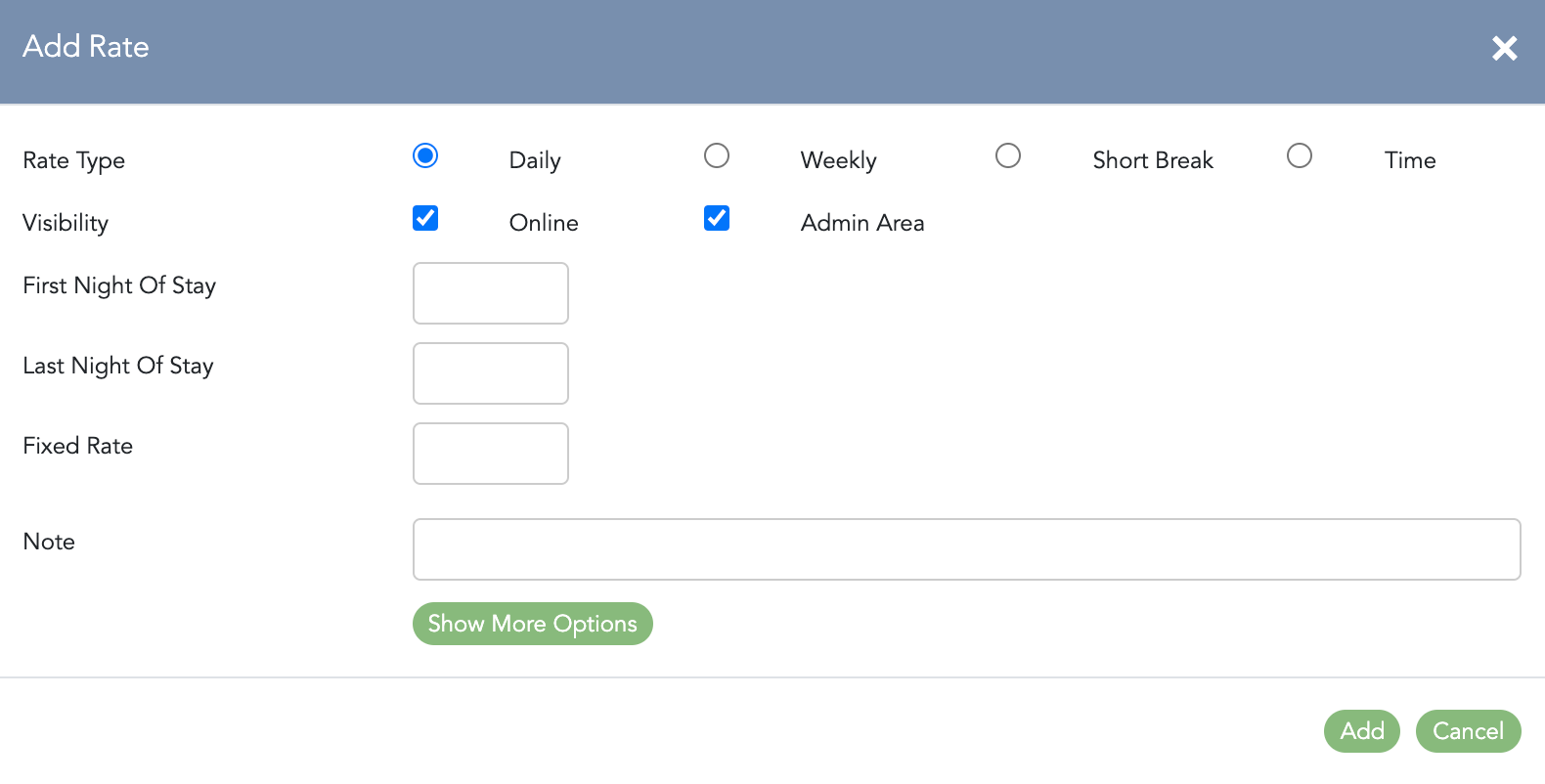Click the Rate Type label

point(74,160)
